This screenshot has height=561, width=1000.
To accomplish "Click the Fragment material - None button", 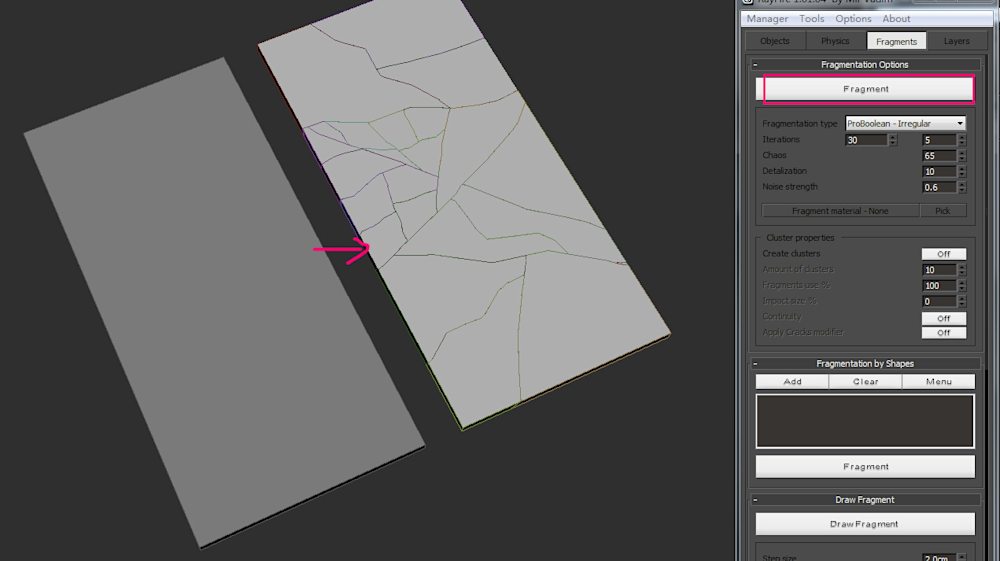I will pos(840,210).
